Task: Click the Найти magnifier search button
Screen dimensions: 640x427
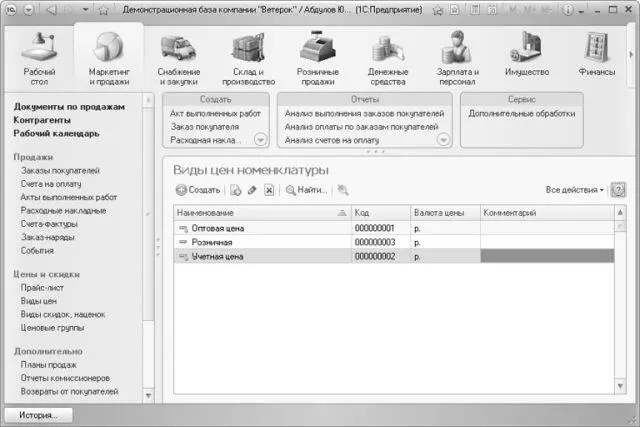Action: click(x=307, y=190)
